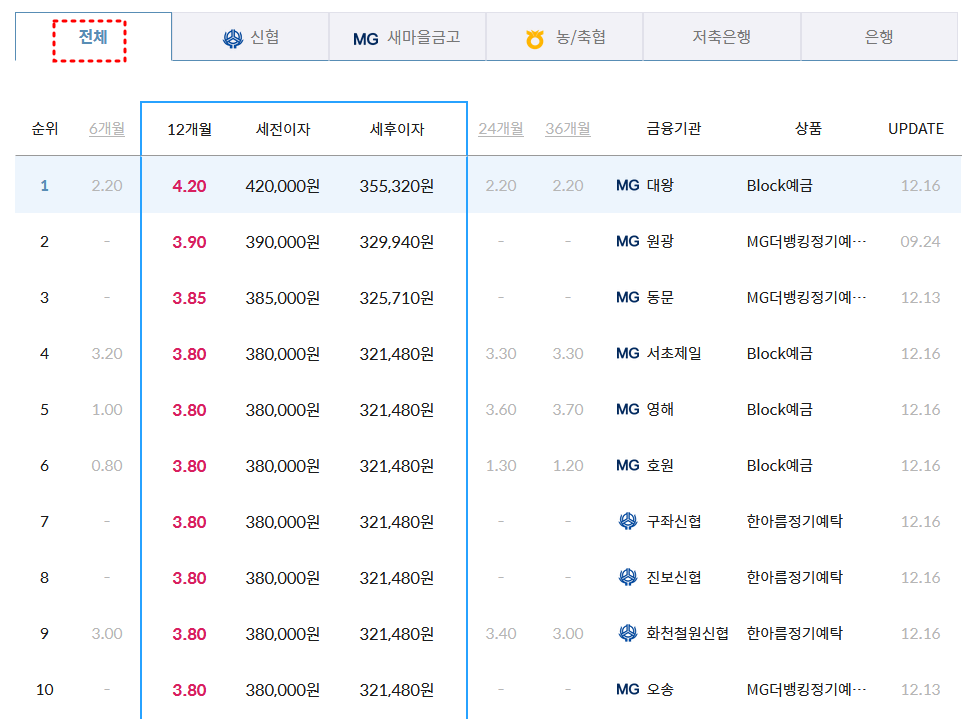Click 0.80 six-month rate for 호원
979x719 pixels.
click(x=107, y=466)
